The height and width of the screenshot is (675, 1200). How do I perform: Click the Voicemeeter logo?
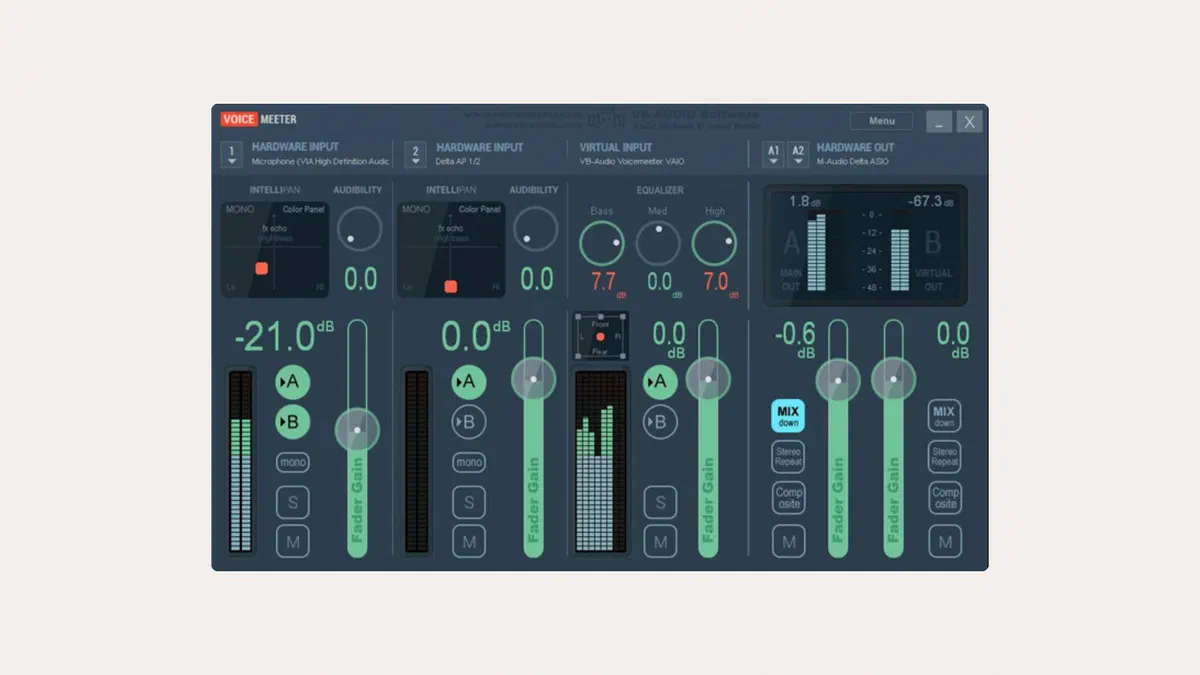point(259,119)
